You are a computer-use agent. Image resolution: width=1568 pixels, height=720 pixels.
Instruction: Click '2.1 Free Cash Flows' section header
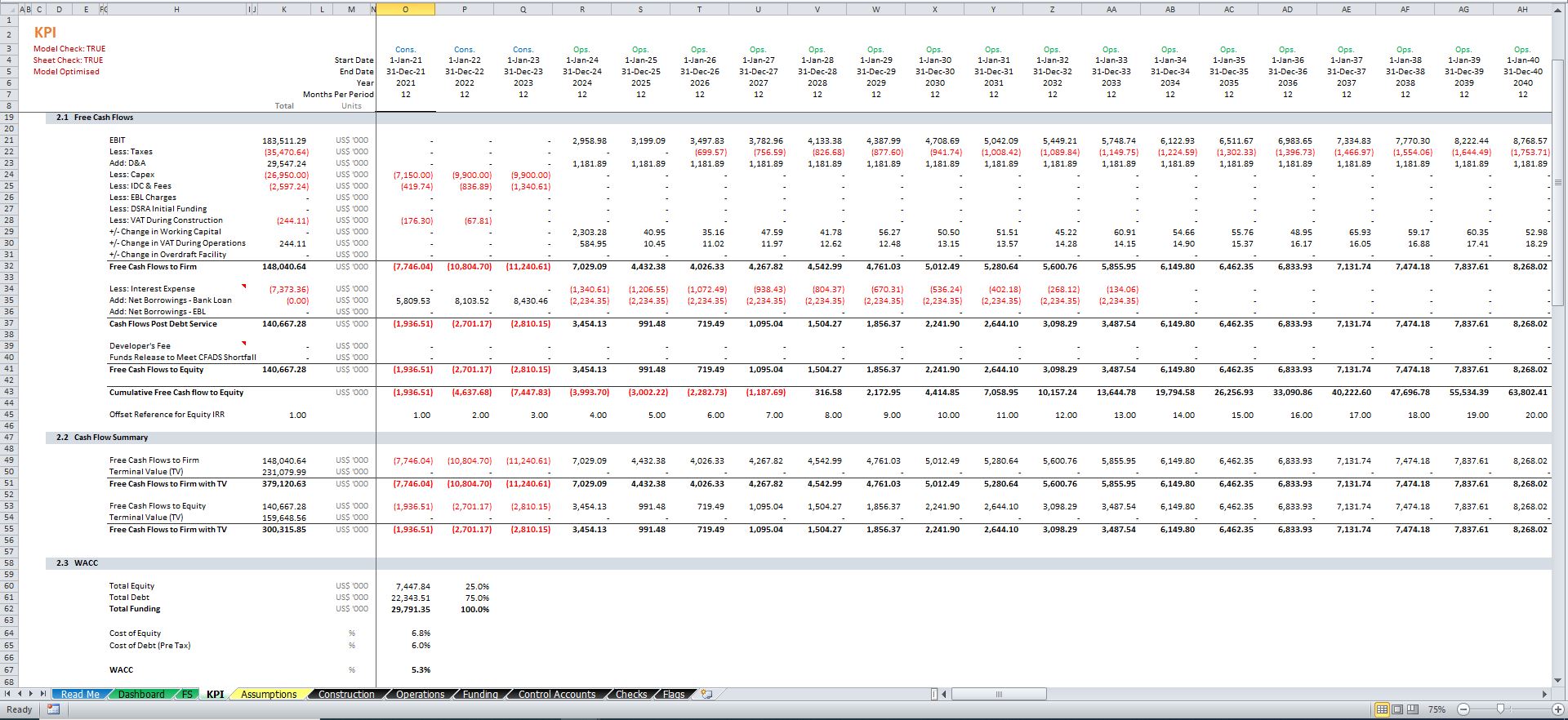(95, 118)
